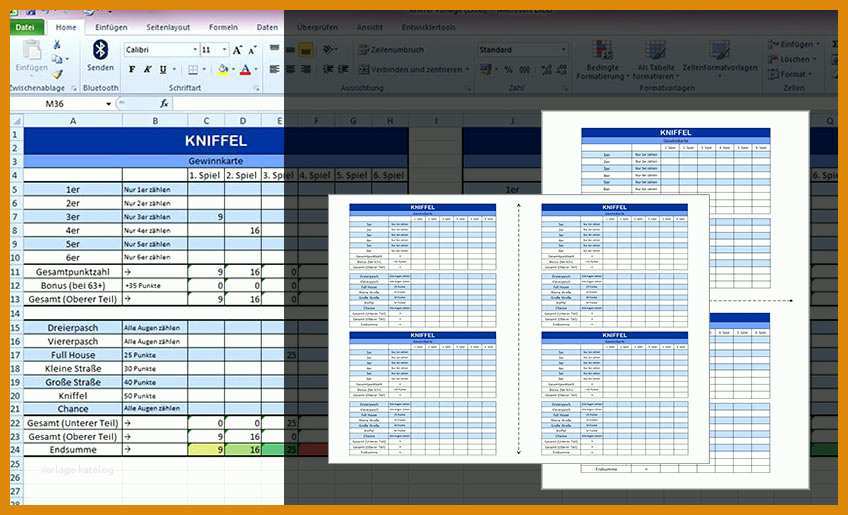Screen dimensions: 848x515
Task: Switch to the Seitenlayout tab
Action: coord(168,27)
